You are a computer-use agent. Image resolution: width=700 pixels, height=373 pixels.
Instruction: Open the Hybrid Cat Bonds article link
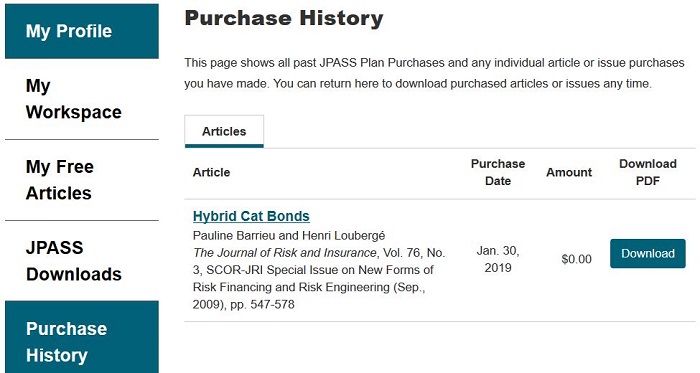pyautogui.click(x=251, y=216)
